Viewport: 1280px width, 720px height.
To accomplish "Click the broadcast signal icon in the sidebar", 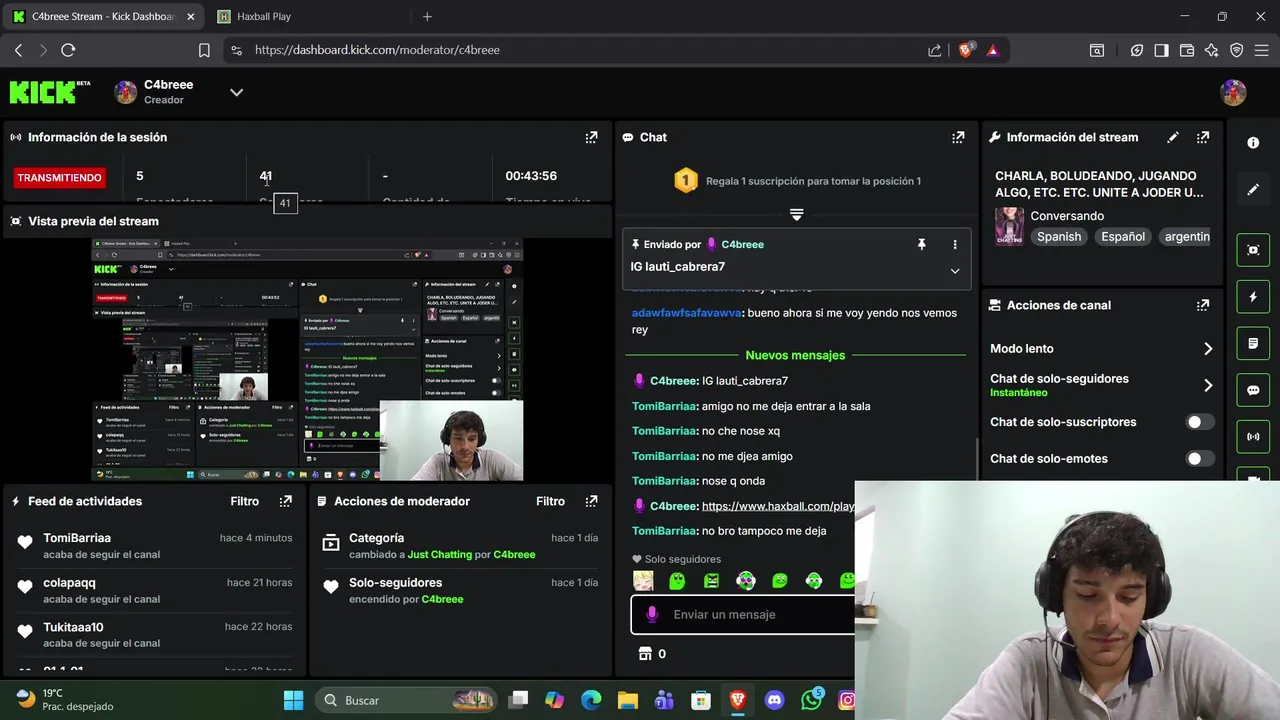I will click(1253, 437).
